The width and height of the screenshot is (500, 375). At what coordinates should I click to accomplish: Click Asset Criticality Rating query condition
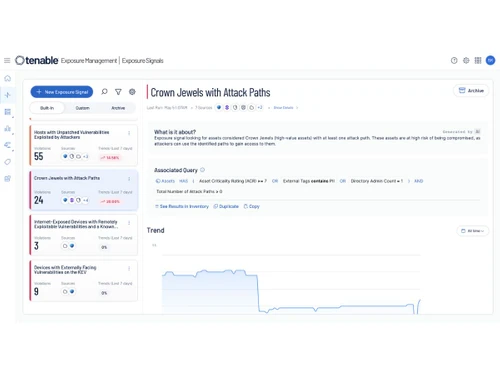coord(233,181)
